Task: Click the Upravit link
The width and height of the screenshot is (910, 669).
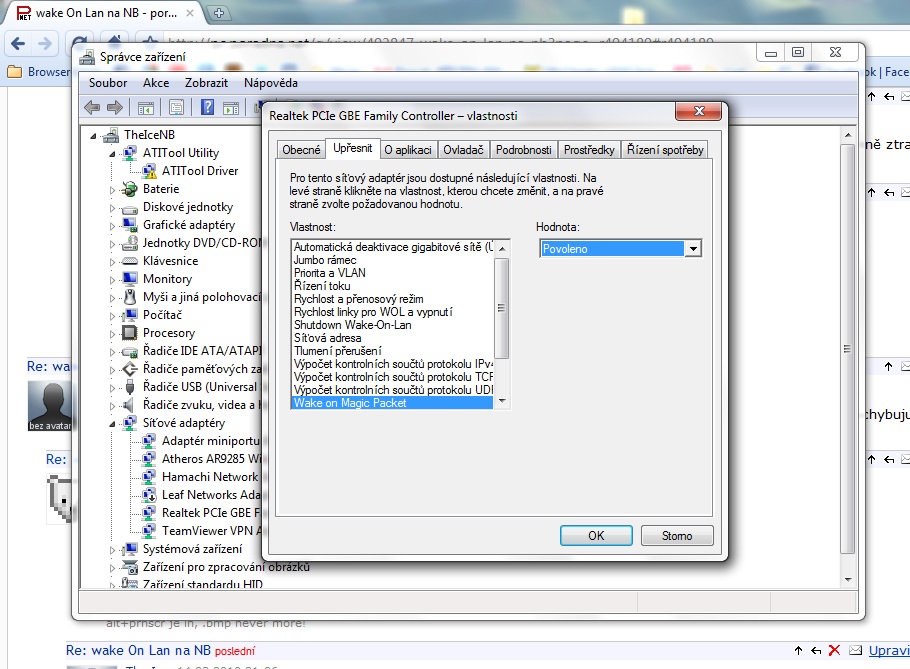Action: pos(889,650)
